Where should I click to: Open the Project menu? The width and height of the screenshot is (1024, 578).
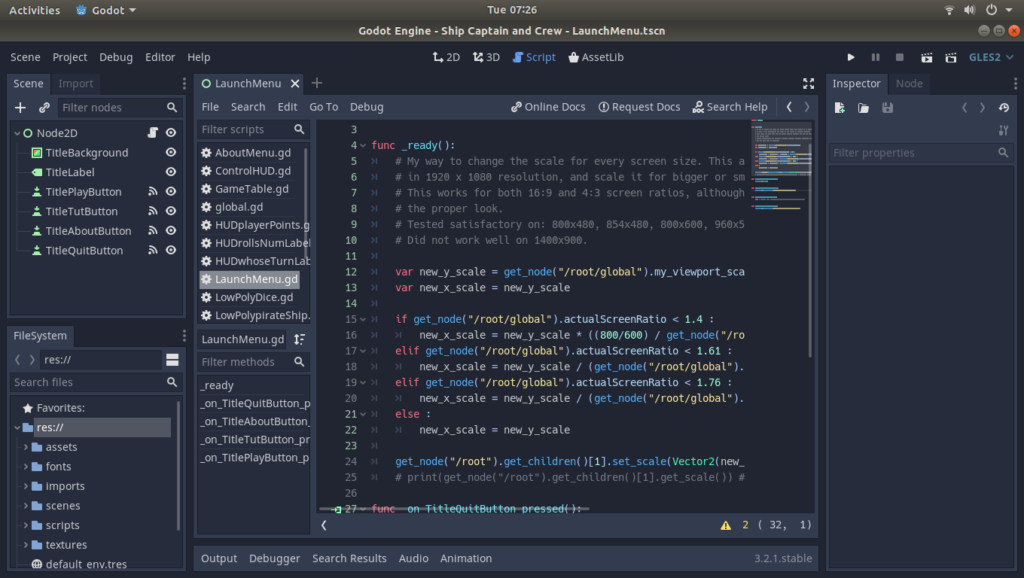click(x=70, y=58)
